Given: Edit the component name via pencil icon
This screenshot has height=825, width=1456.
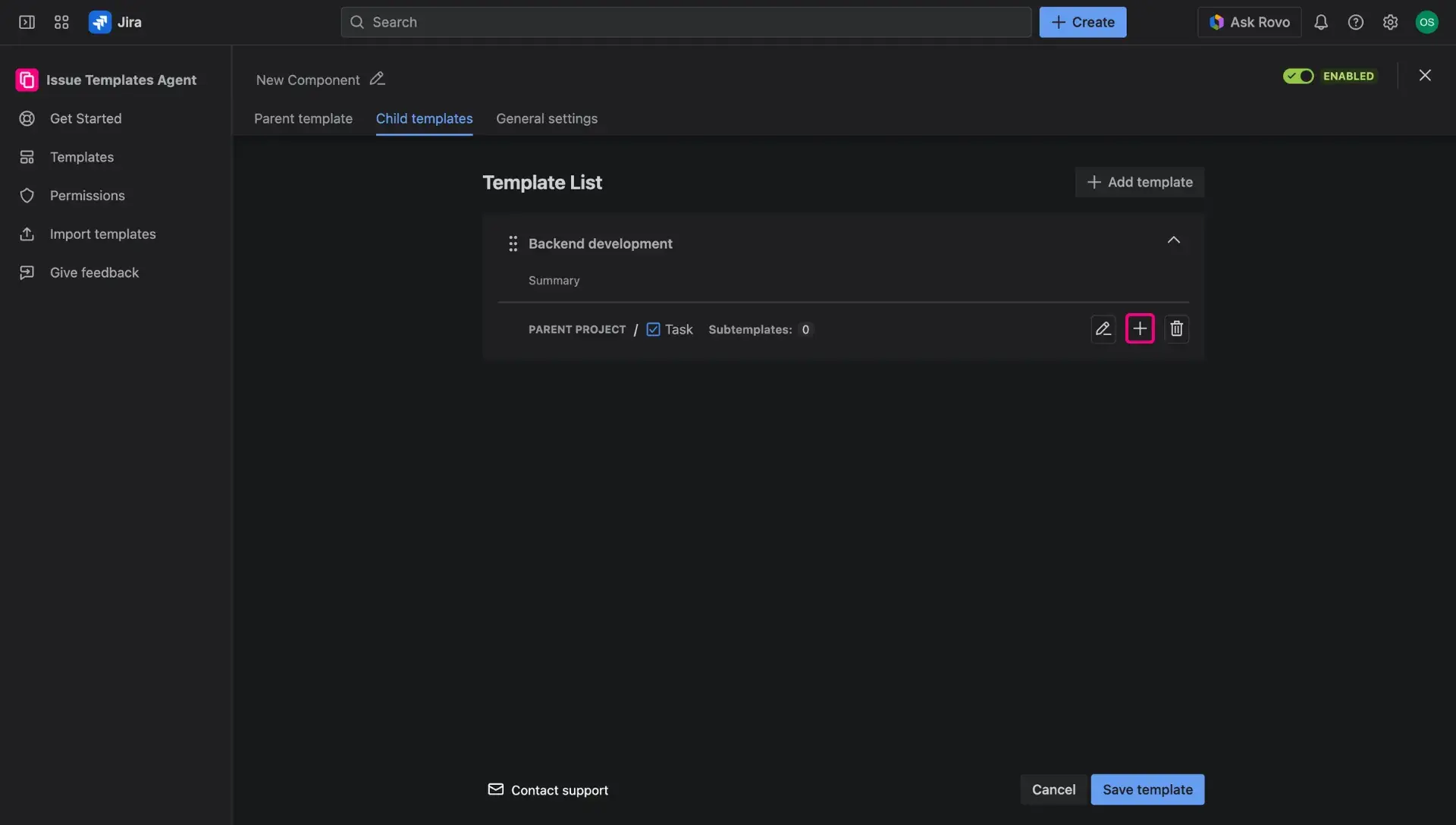Looking at the screenshot, I should point(377,79).
